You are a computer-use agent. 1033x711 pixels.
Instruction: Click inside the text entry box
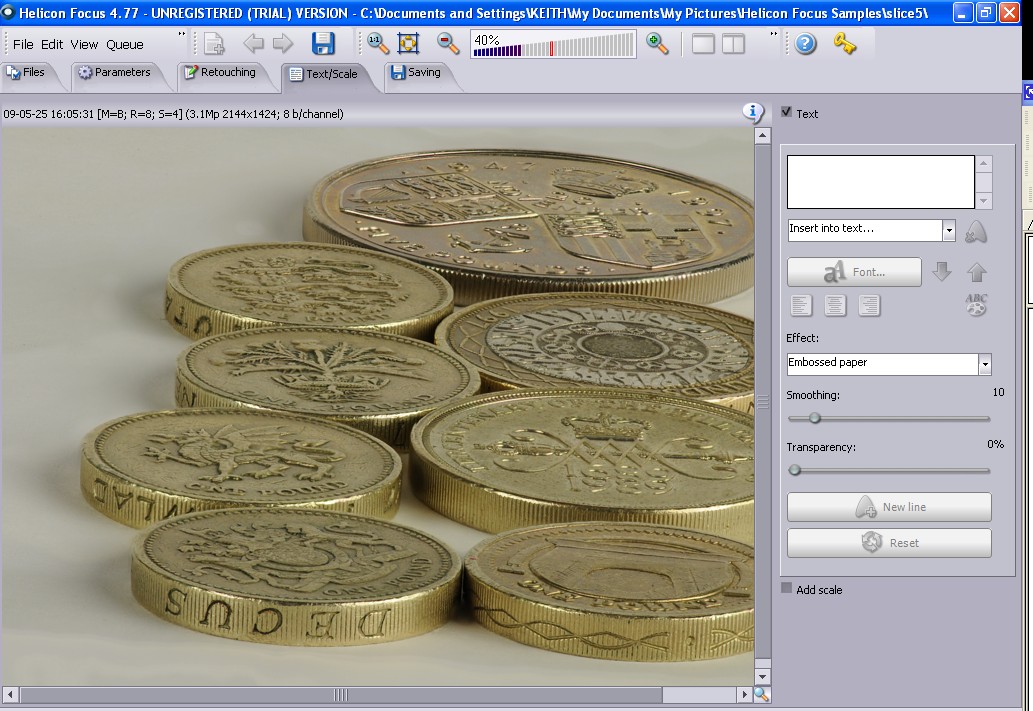click(x=880, y=182)
